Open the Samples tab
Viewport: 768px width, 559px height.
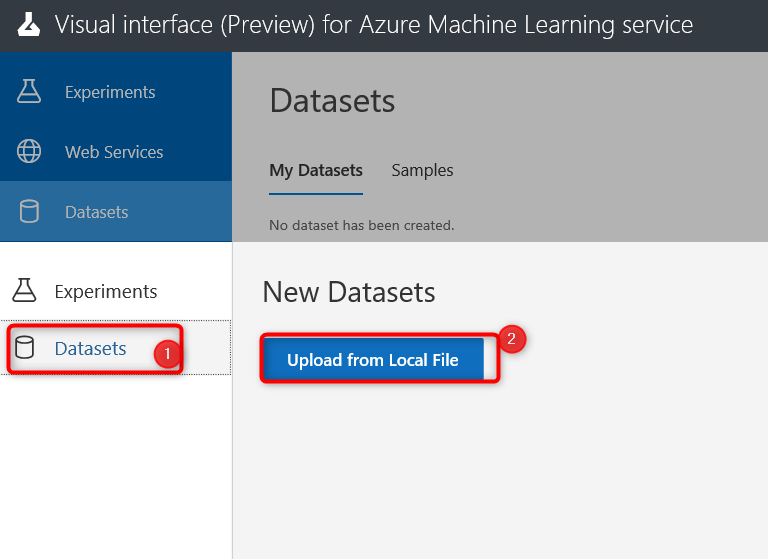coord(422,171)
